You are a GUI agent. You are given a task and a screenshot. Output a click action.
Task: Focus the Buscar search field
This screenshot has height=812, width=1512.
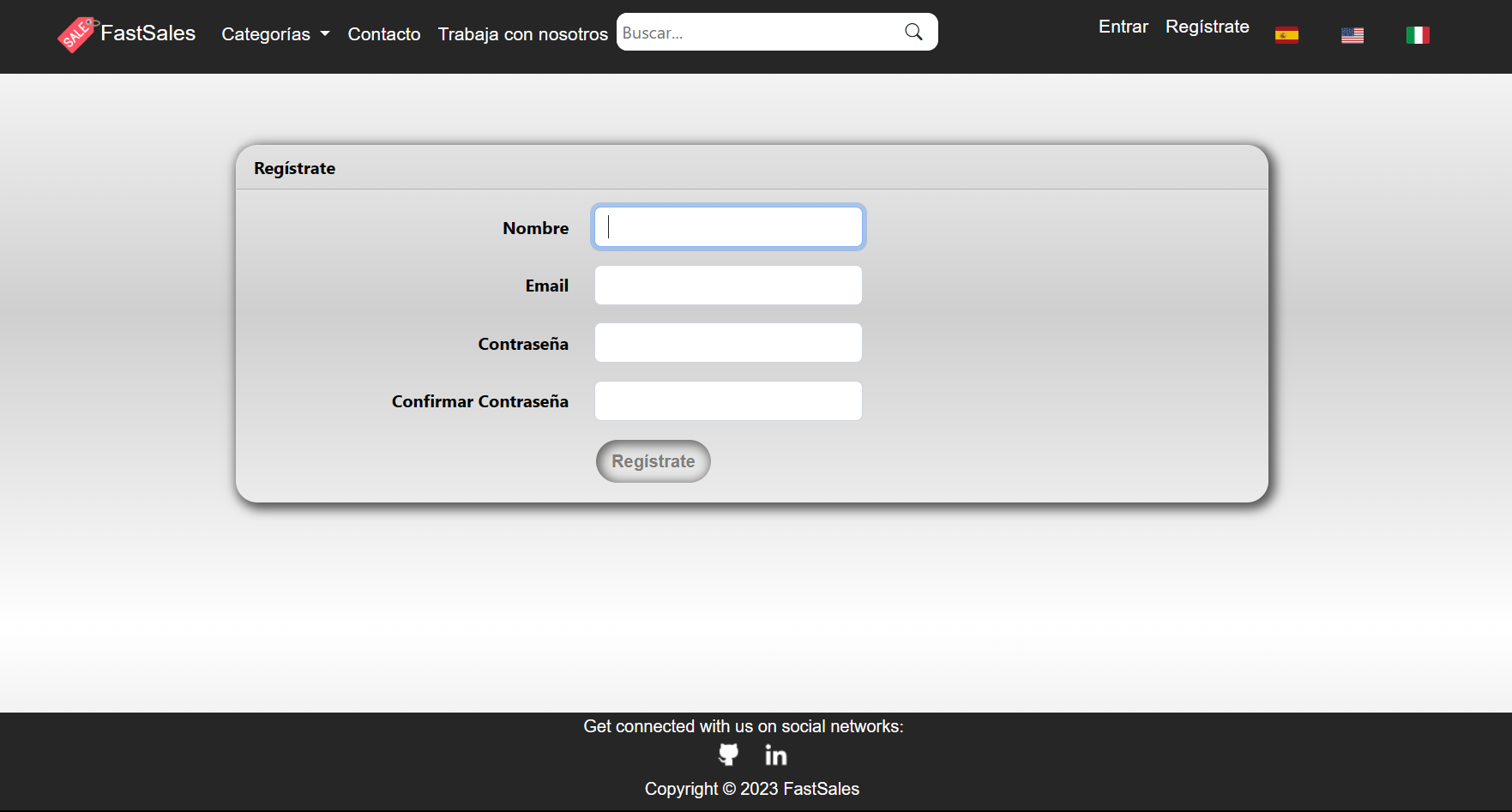pyautogui.click(x=759, y=32)
